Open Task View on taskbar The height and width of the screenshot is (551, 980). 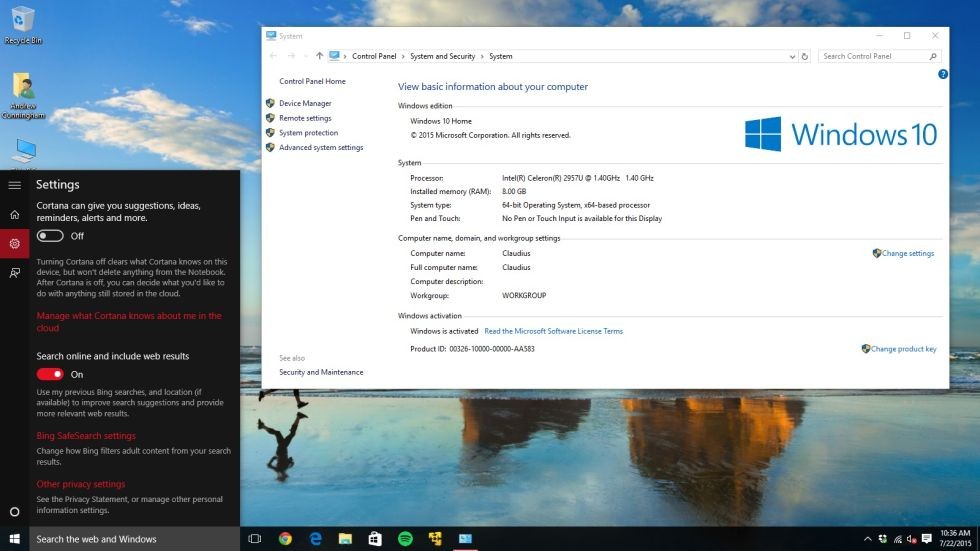254,539
